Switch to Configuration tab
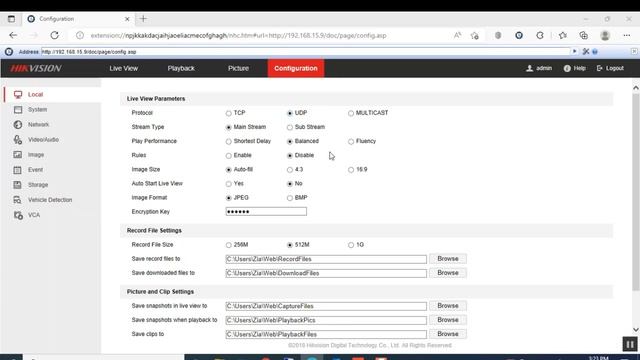 coord(296,68)
